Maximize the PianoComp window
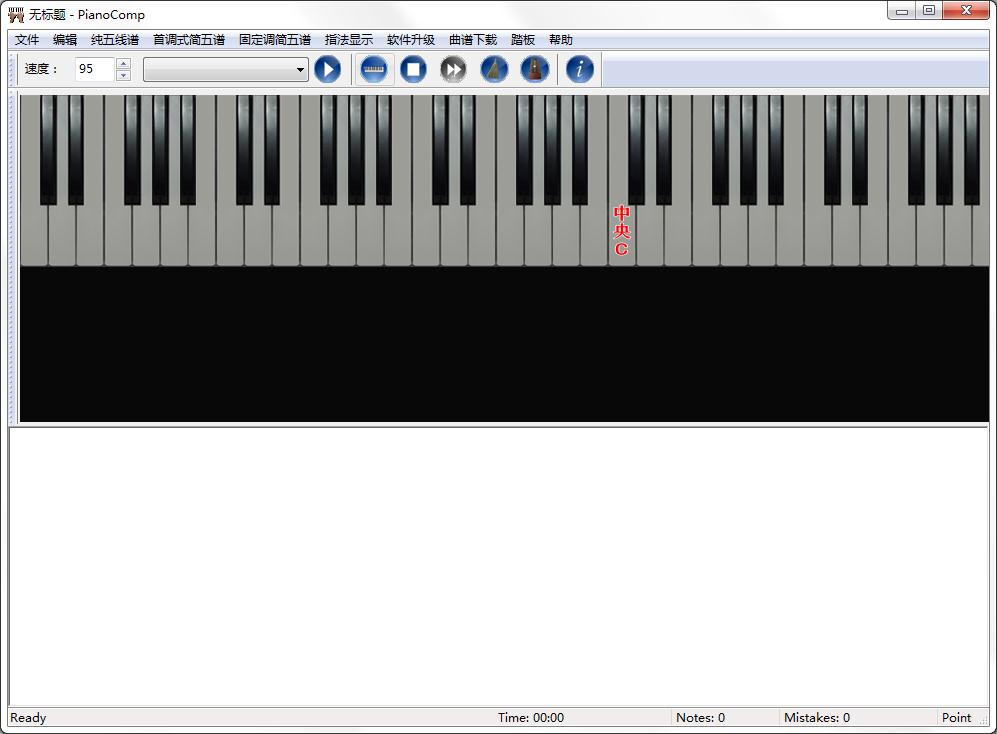The height and width of the screenshot is (734, 997). (929, 10)
